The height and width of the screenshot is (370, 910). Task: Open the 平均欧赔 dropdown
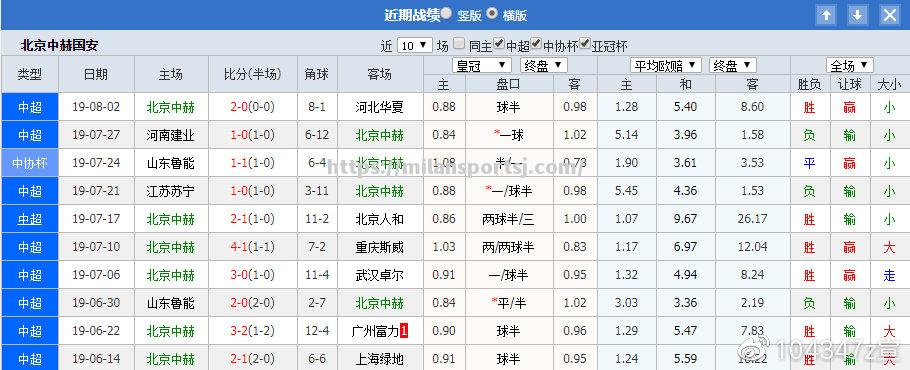point(666,66)
